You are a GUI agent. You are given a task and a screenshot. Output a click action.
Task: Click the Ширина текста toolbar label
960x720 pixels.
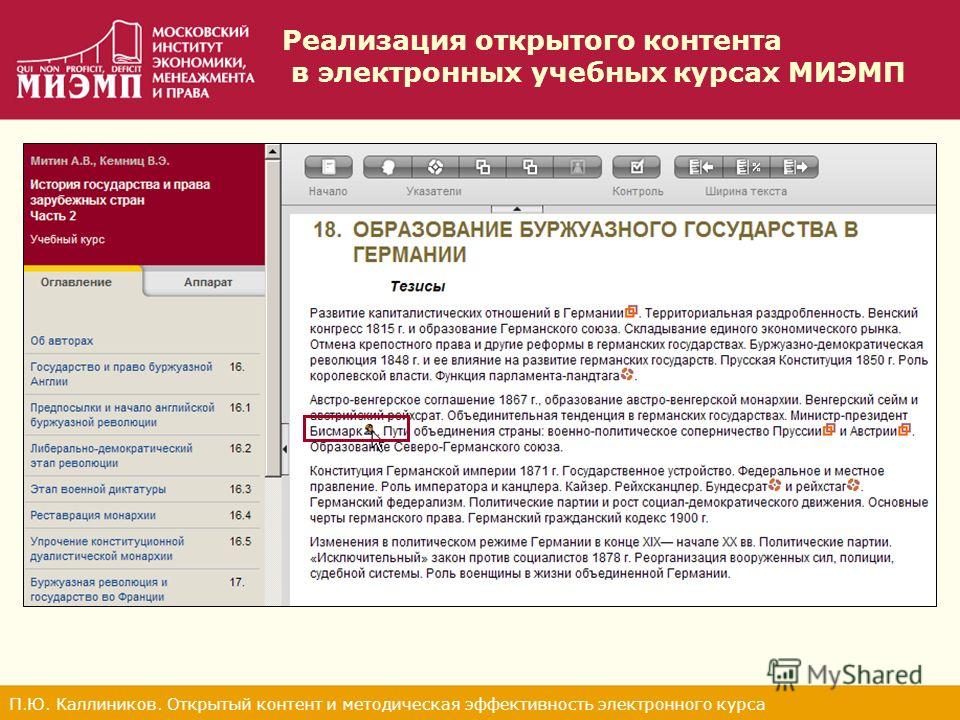click(746, 191)
